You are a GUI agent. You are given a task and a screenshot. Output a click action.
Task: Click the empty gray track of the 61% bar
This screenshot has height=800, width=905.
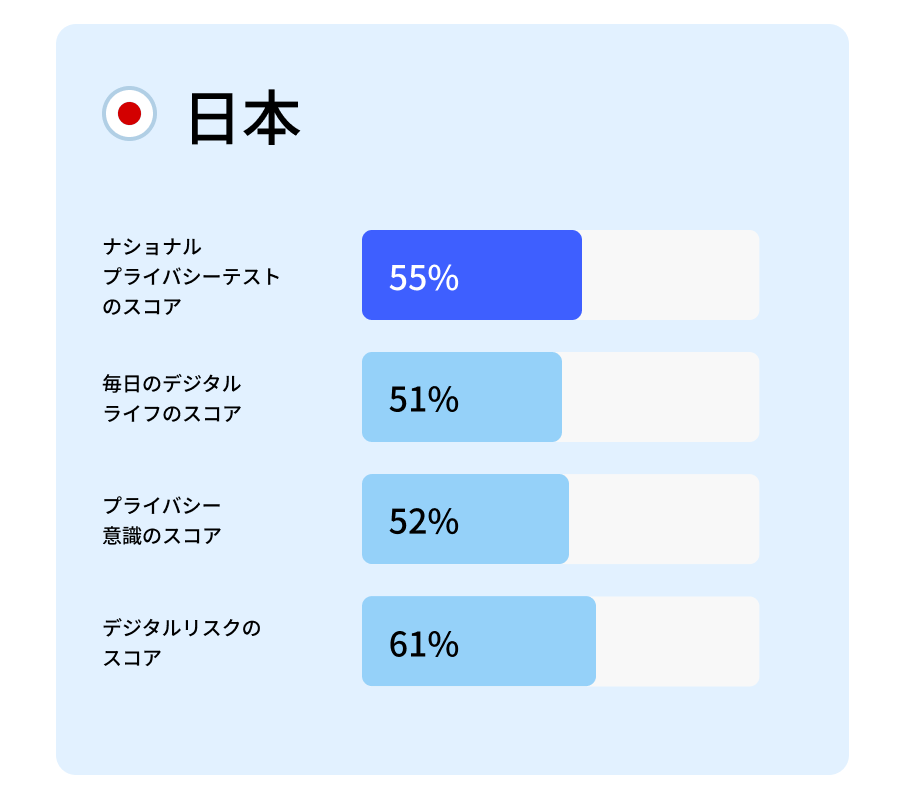pos(677,641)
